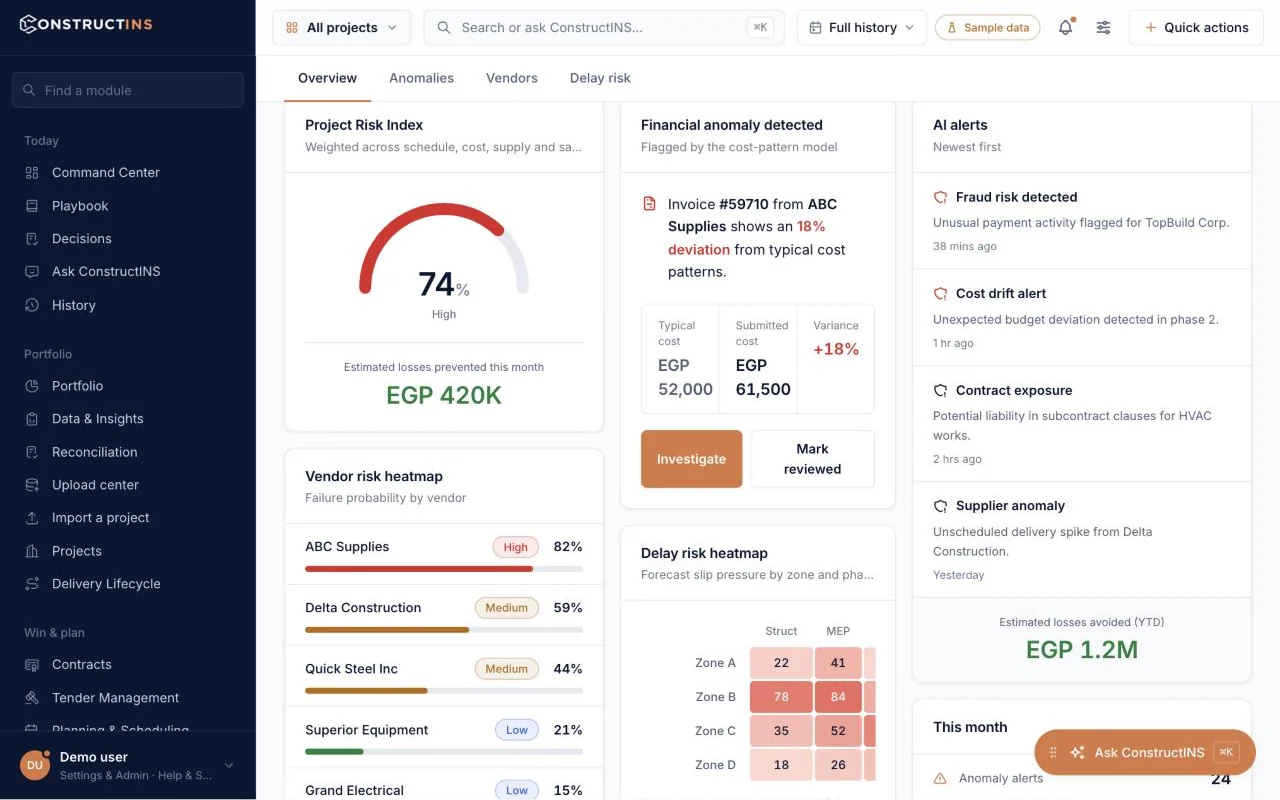
Task: Click the Sample data badge
Action: 987,28
